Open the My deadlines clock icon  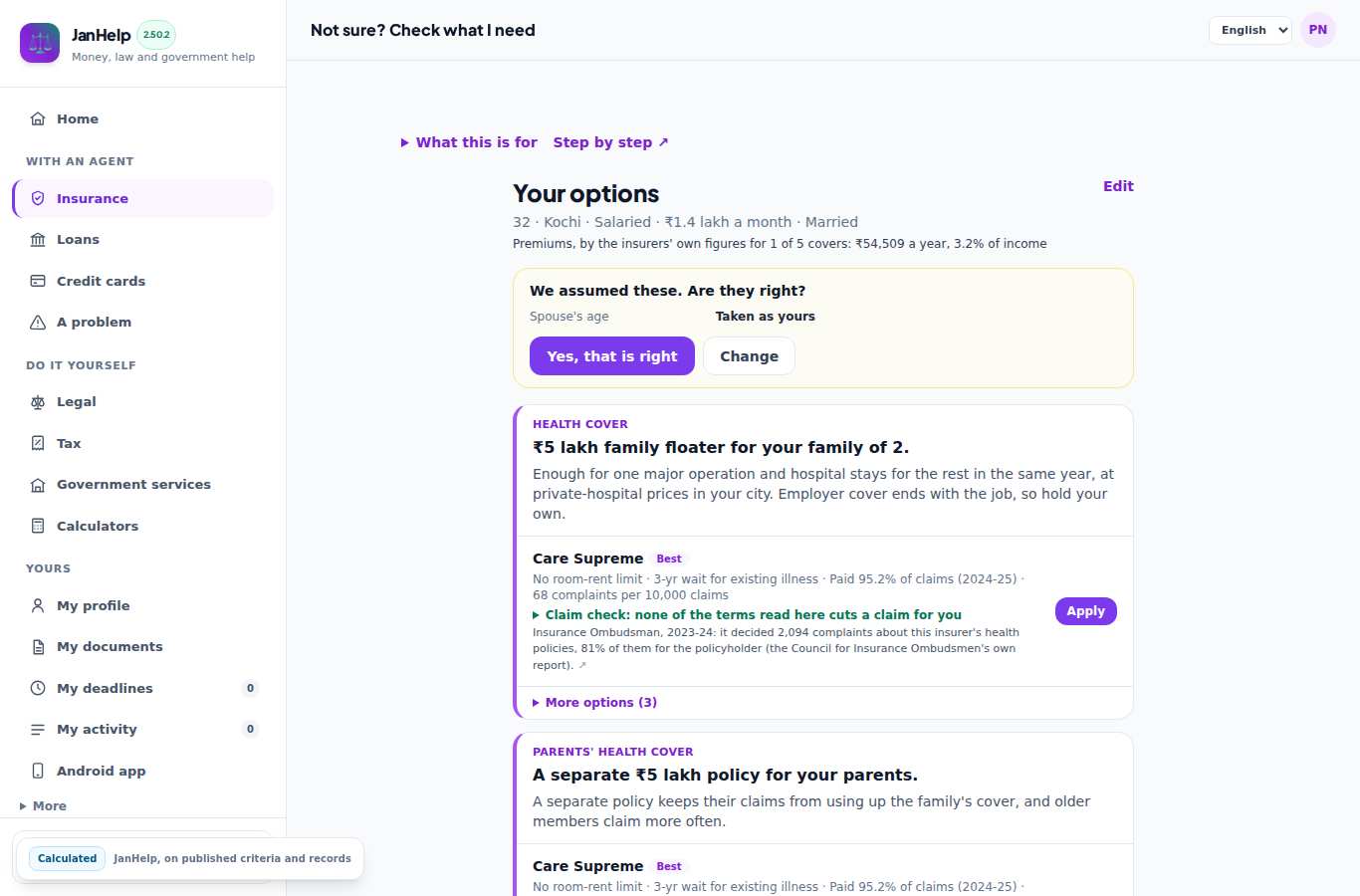[38, 688]
